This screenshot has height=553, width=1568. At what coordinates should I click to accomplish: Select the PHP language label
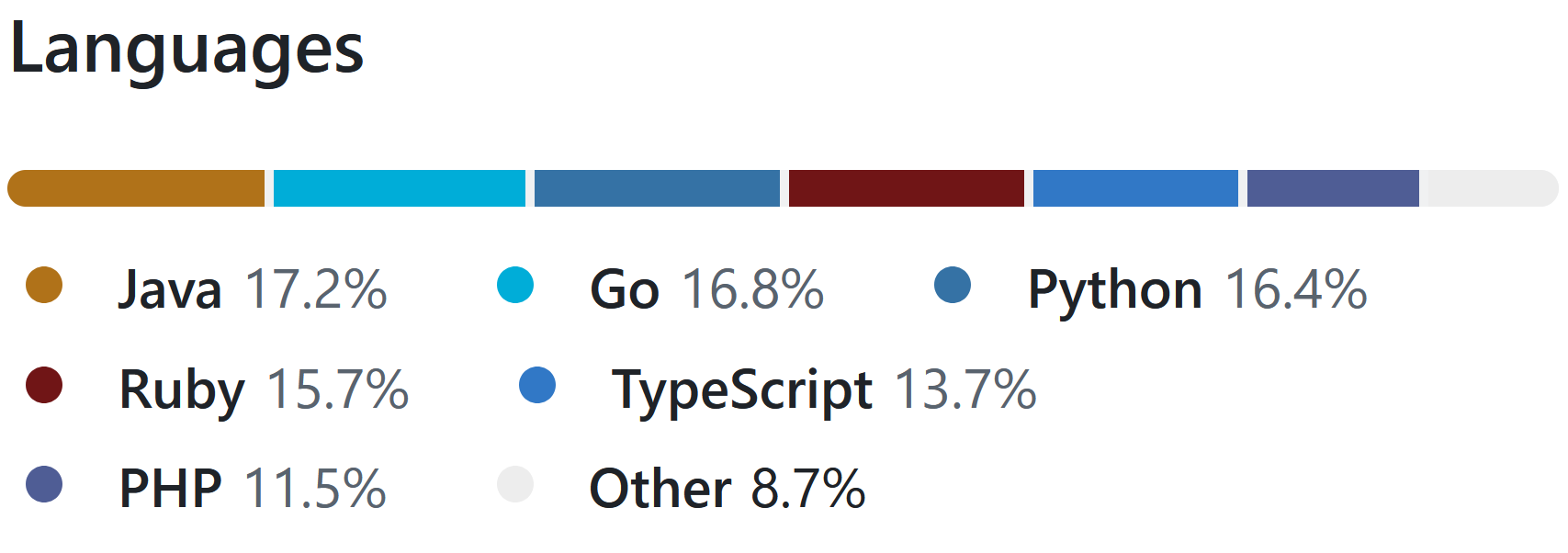coord(171,488)
